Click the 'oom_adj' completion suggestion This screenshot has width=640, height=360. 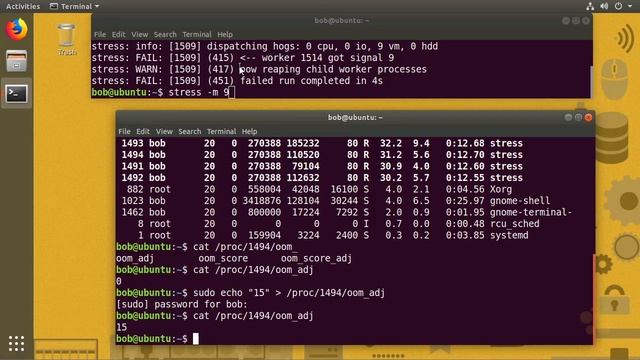(x=135, y=258)
